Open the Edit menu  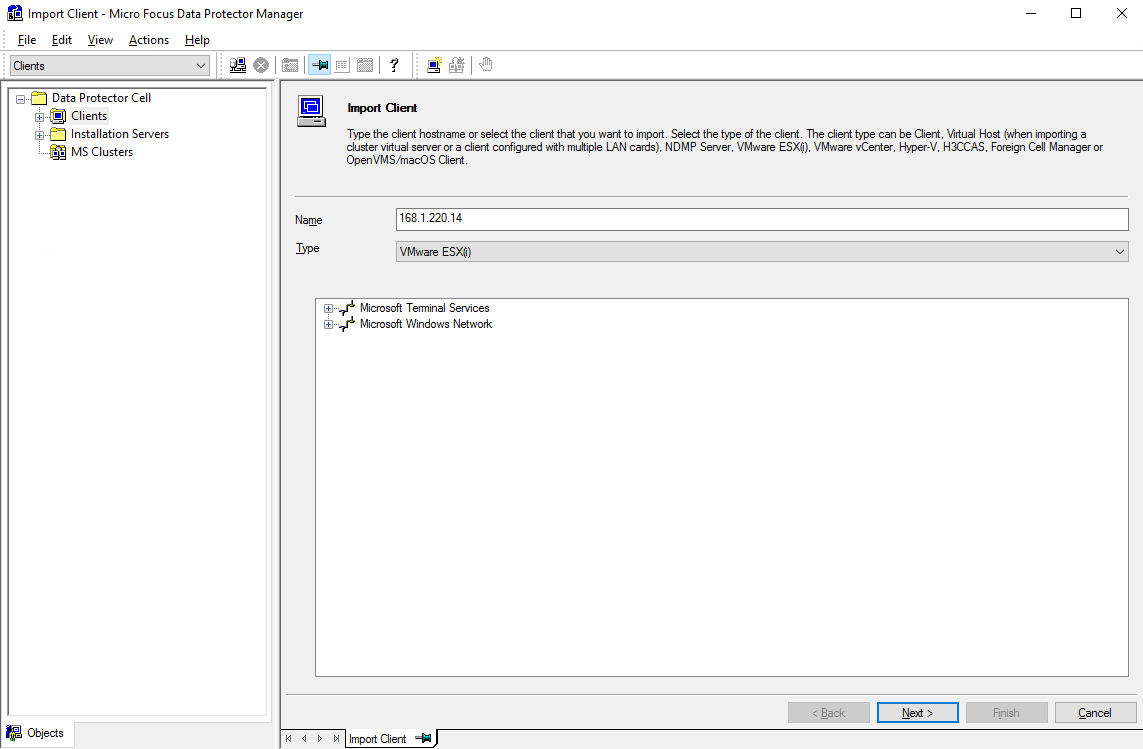pos(62,40)
